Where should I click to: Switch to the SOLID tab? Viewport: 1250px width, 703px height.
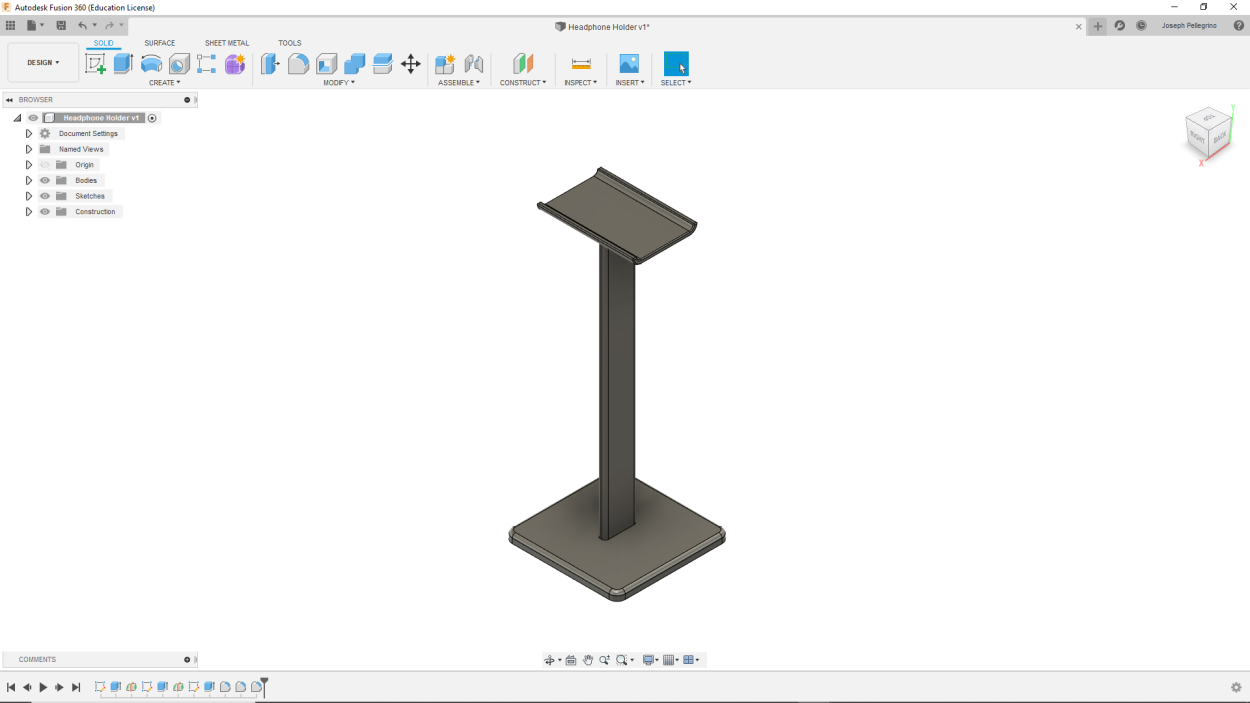[104, 43]
